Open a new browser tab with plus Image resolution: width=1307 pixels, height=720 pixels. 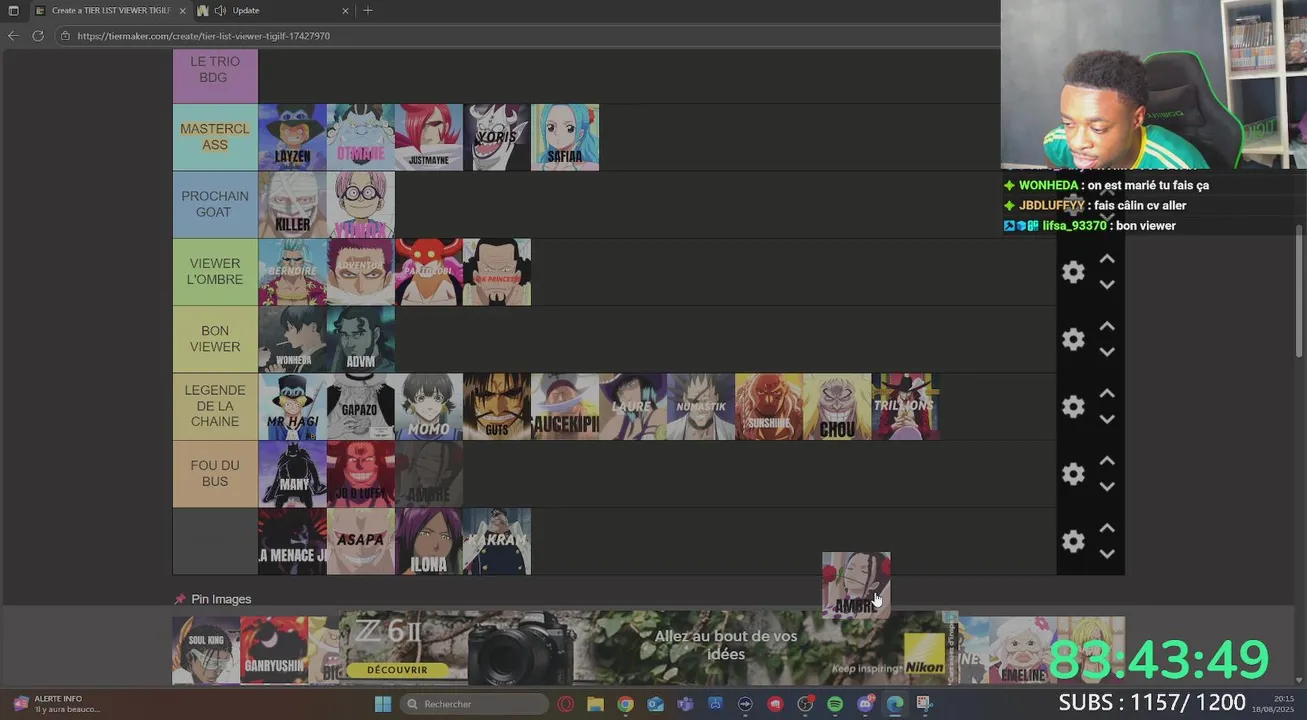point(368,10)
